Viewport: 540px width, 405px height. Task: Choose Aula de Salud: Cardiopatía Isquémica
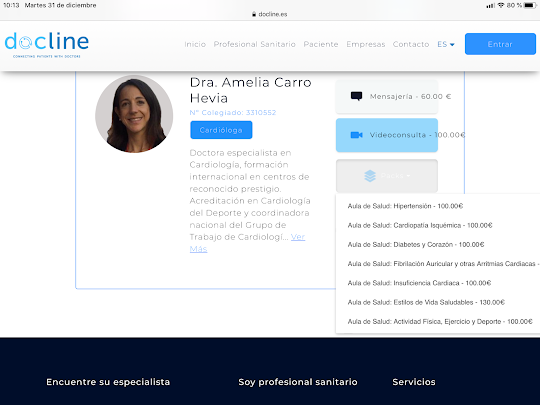point(420,225)
